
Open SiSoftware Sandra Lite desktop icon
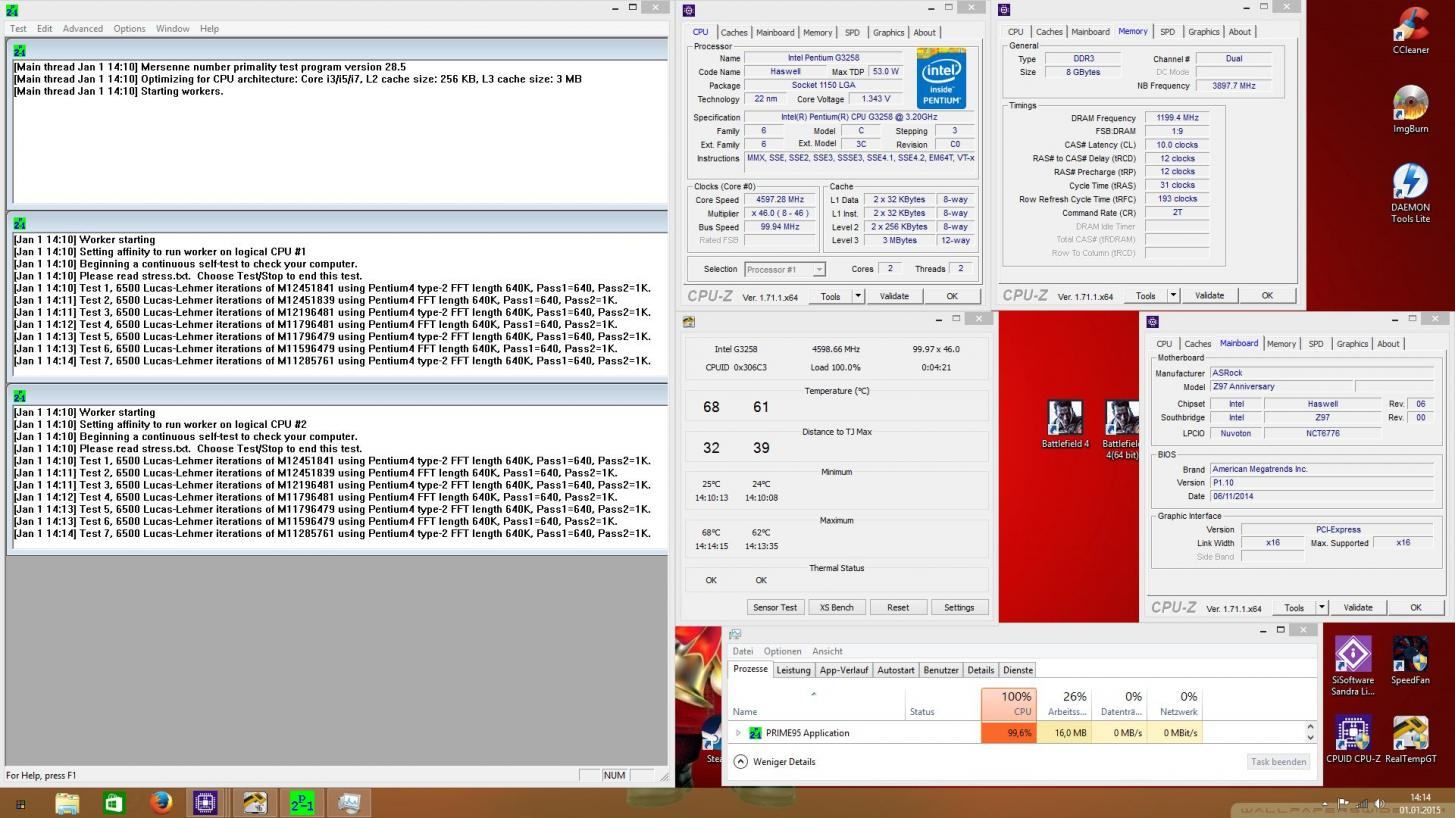coord(1352,665)
